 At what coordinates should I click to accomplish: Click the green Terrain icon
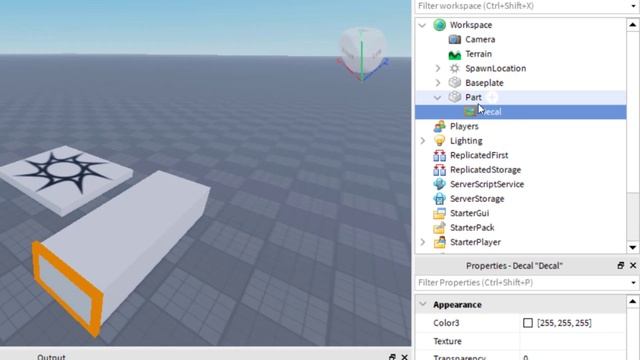[x=455, y=54]
